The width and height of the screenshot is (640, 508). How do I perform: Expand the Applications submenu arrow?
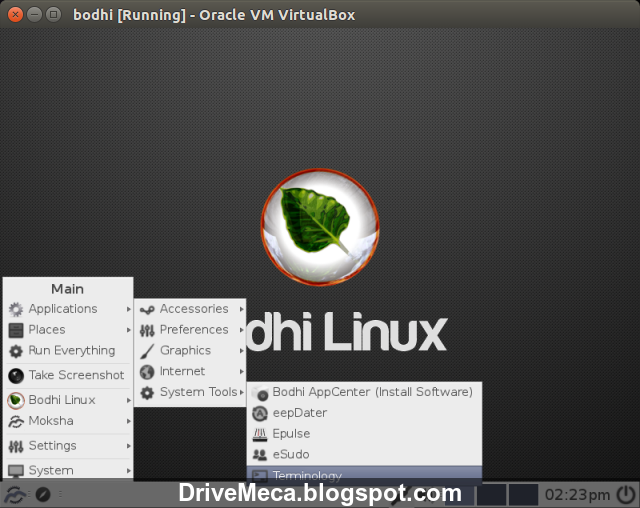pyautogui.click(x=128, y=309)
